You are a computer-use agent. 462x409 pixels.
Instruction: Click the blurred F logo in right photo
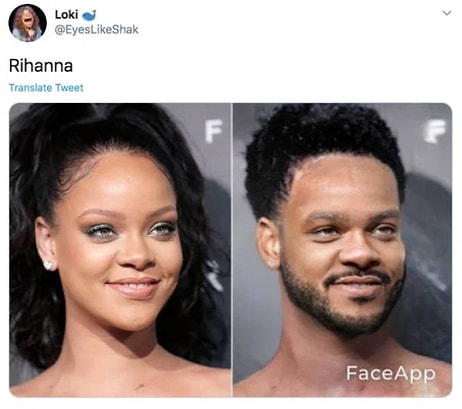435,131
